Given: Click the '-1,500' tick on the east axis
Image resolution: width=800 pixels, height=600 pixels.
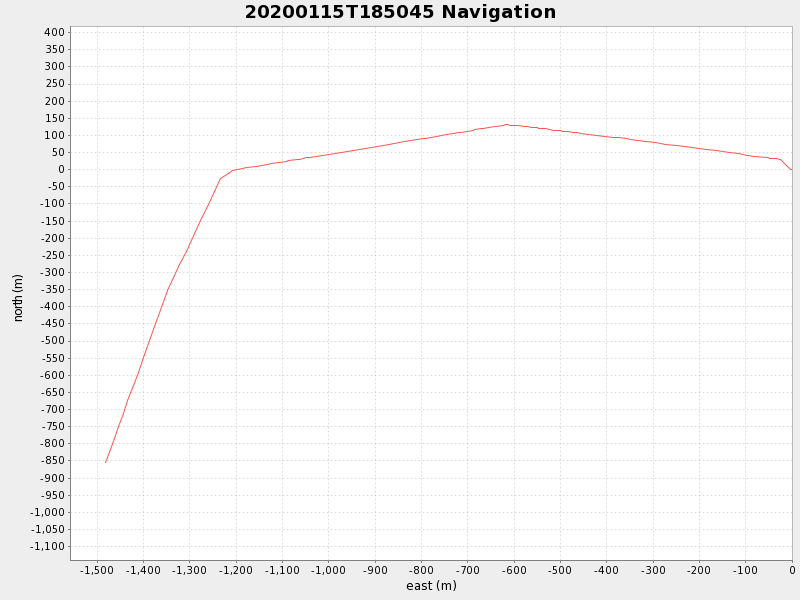Looking at the screenshot, I should [97, 570].
